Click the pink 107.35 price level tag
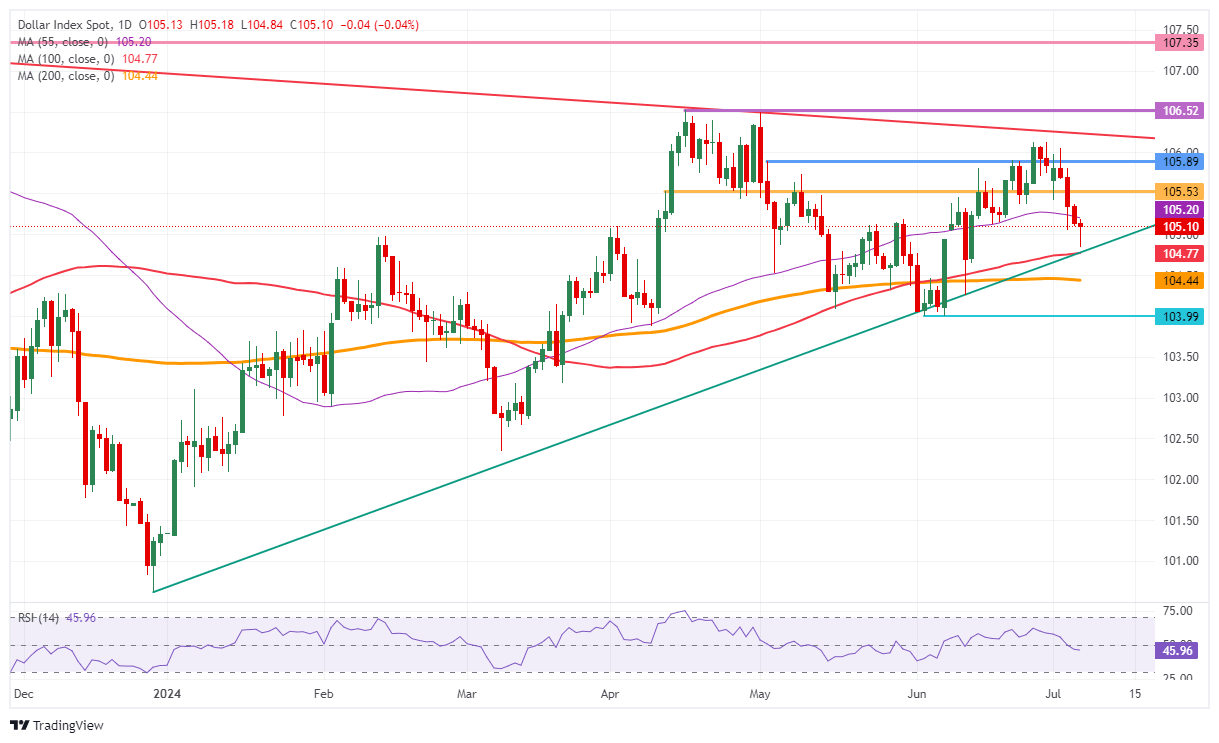This screenshot has width=1219, height=743. coord(1180,43)
